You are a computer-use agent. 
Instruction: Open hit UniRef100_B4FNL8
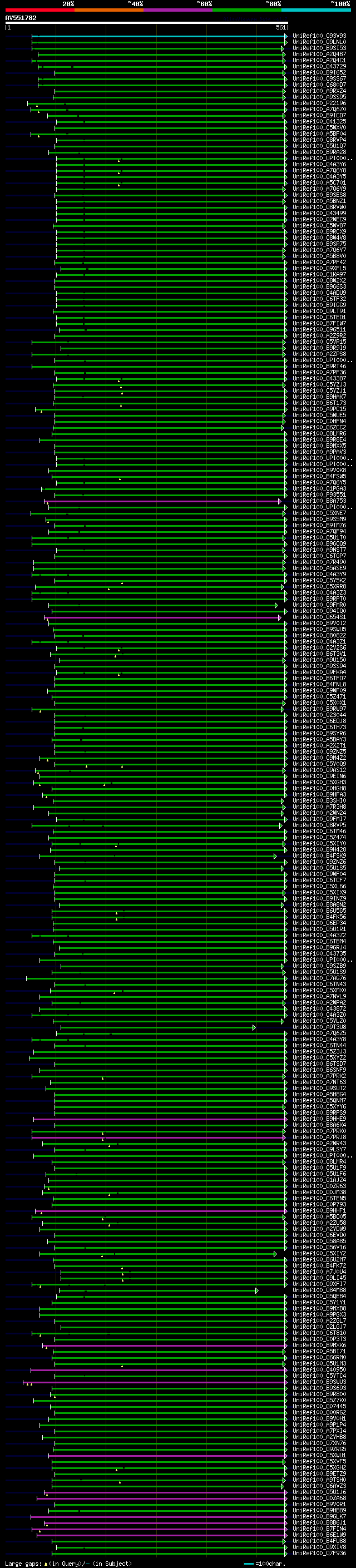coord(319,685)
